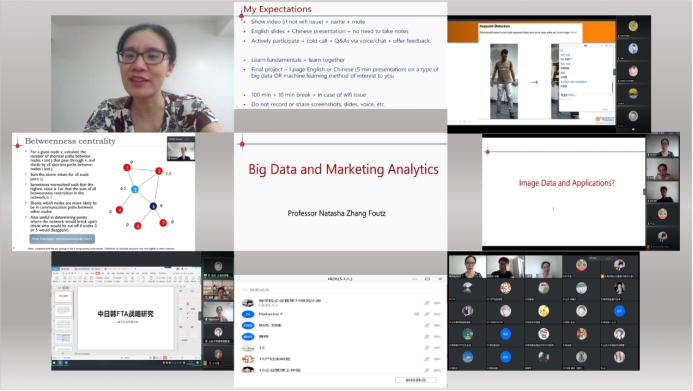The width and height of the screenshot is (693, 391).
Task: Toggle the host's microphone icon in participant list
Action: (427, 303)
